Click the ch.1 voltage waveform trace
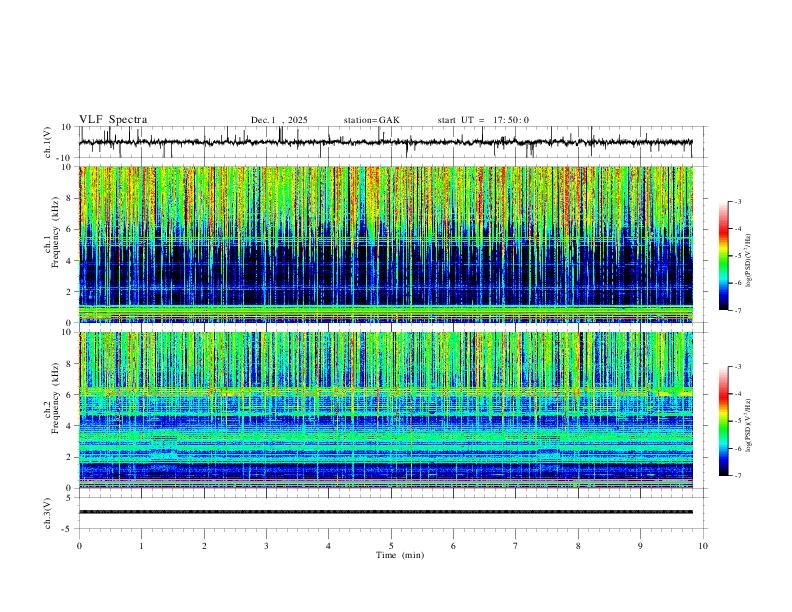Viewport: 792px width, 612px height. pyautogui.click(x=385, y=142)
